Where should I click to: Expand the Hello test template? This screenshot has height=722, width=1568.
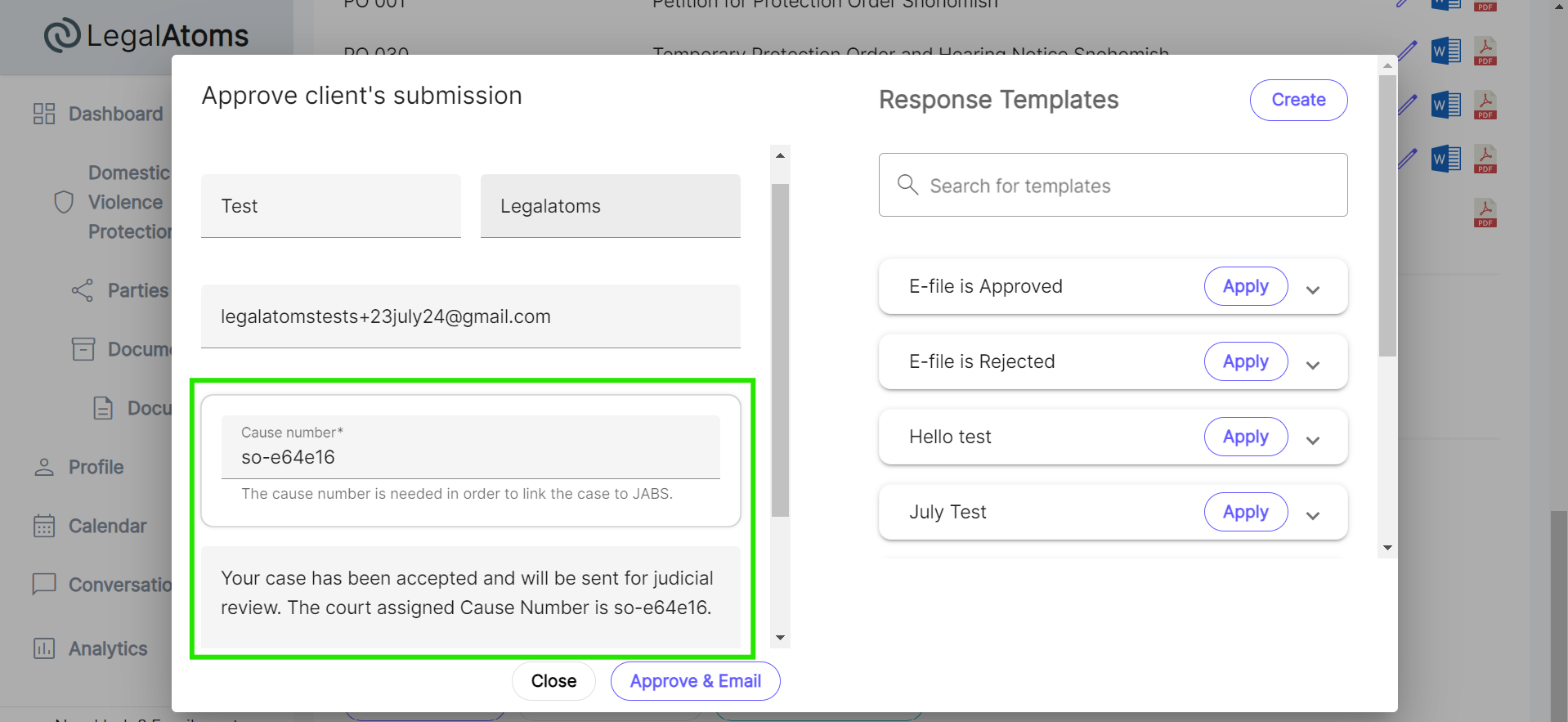(x=1313, y=441)
